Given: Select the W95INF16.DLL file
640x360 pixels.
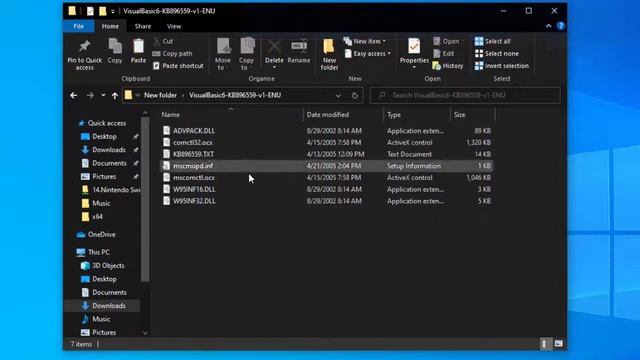Looking at the screenshot, I should 194,189.
